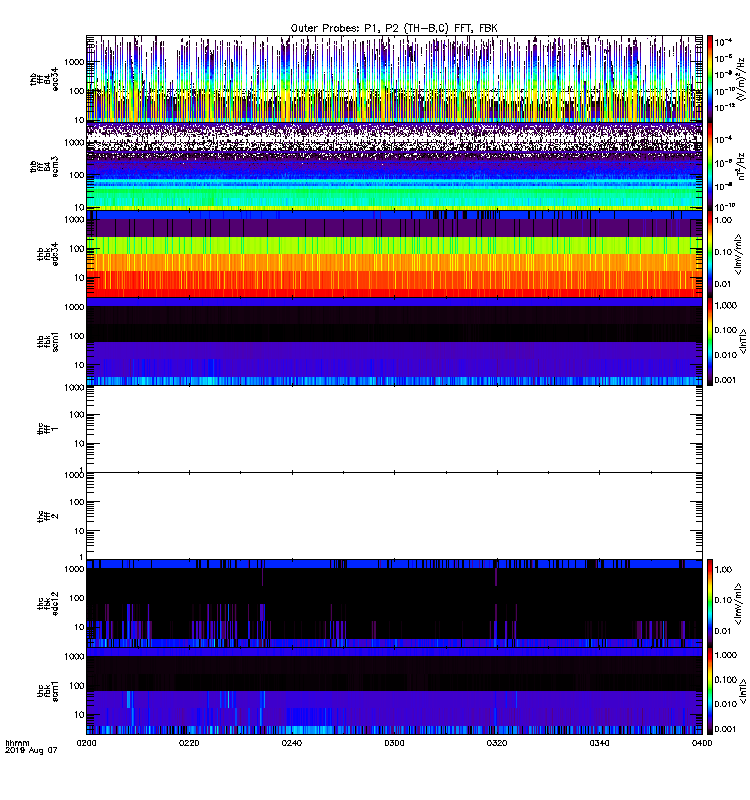Click the empty thc fff 1 panel
The image size is (750, 800).
click(x=394, y=429)
